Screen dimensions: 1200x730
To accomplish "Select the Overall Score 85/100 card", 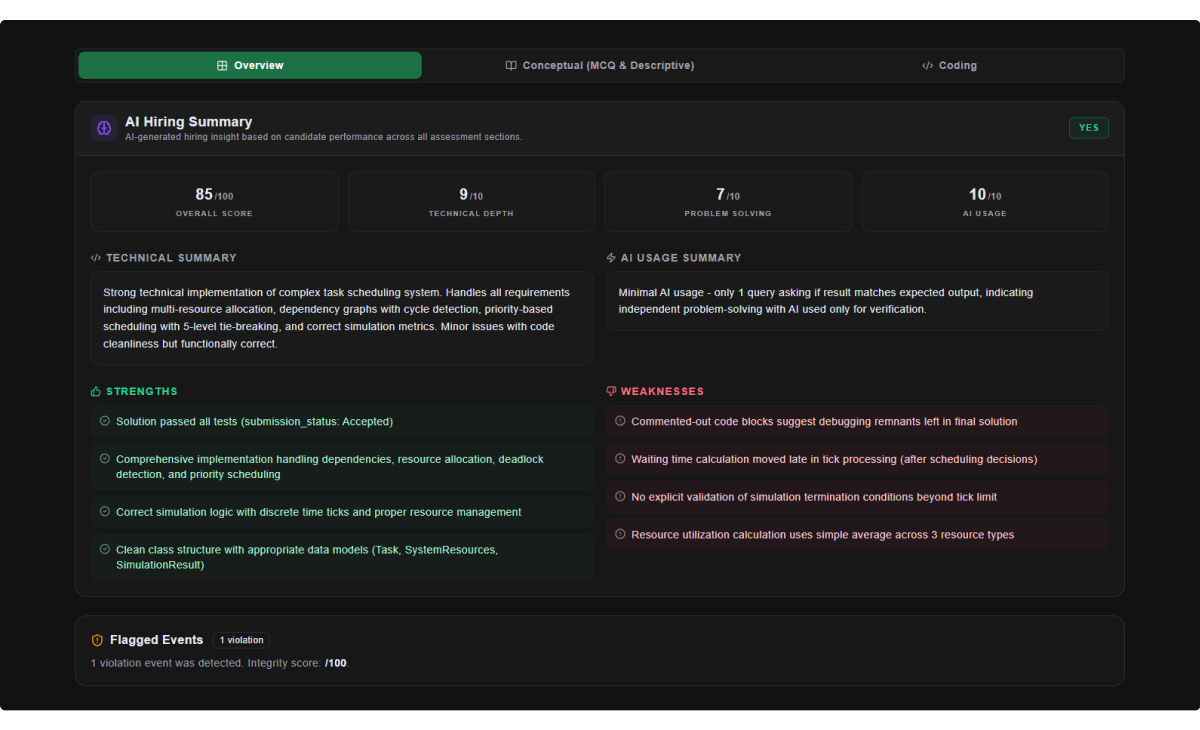I will click(x=214, y=201).
